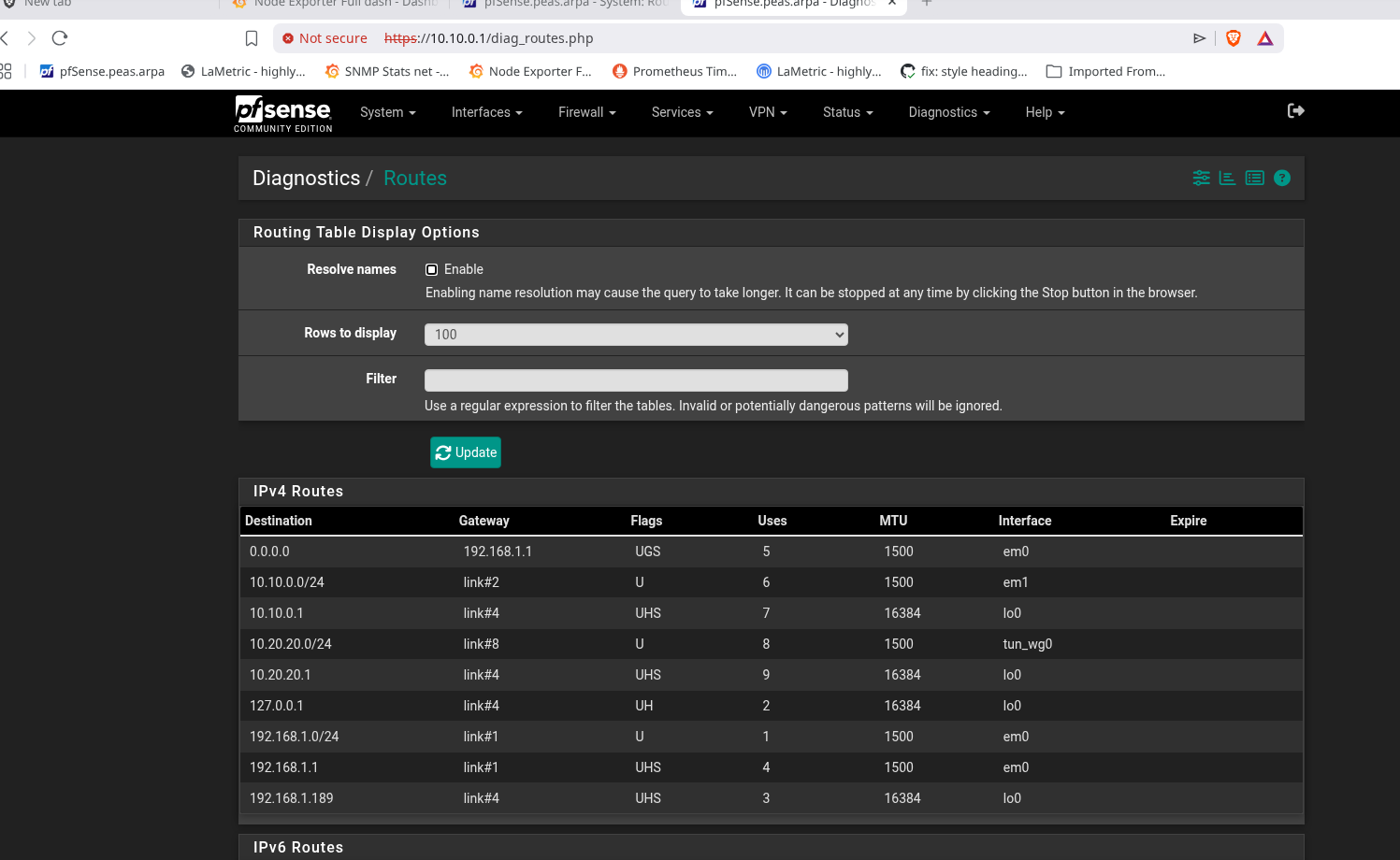
Task: Open the Prometheus Tim... bookmark
Action: 675,71
